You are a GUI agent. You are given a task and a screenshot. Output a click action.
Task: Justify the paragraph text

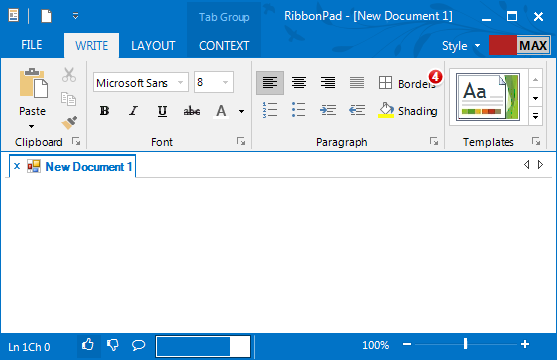[x=357, y=83]
